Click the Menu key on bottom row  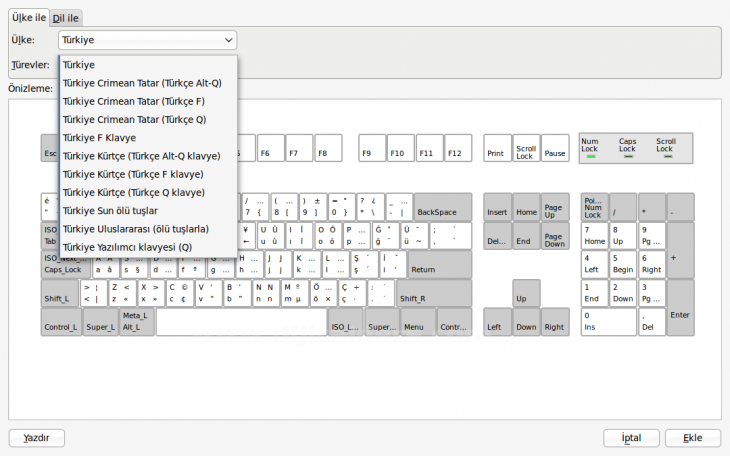[415, 322]
